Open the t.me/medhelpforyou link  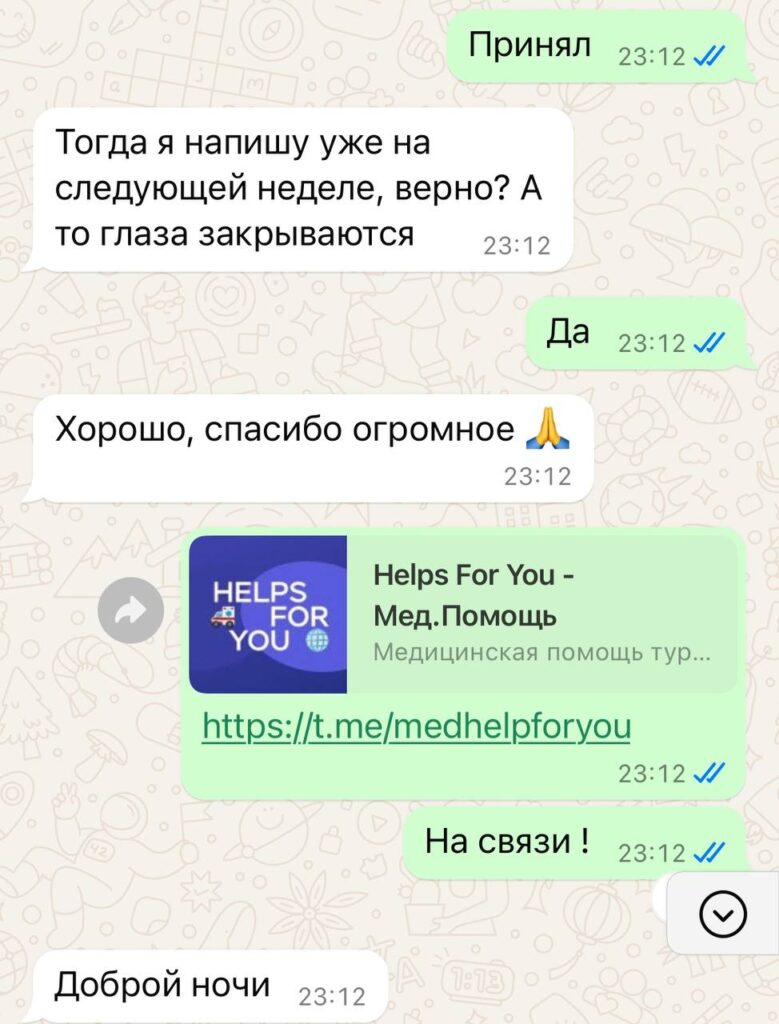click(x=417, y=726)
